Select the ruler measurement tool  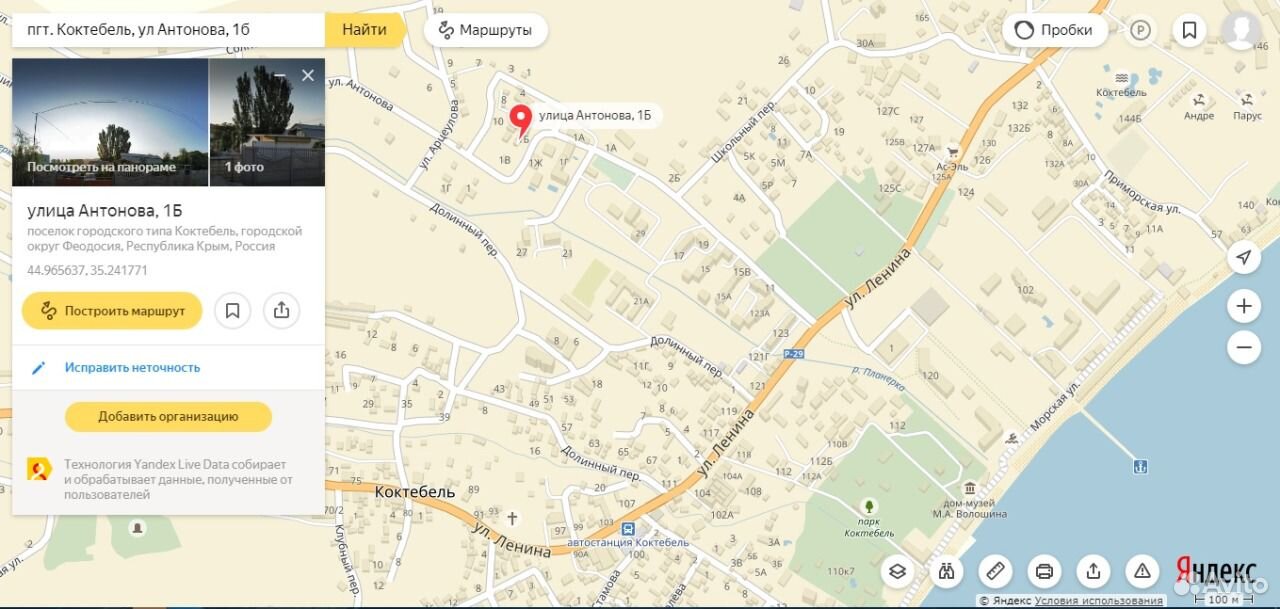point(995,571)
